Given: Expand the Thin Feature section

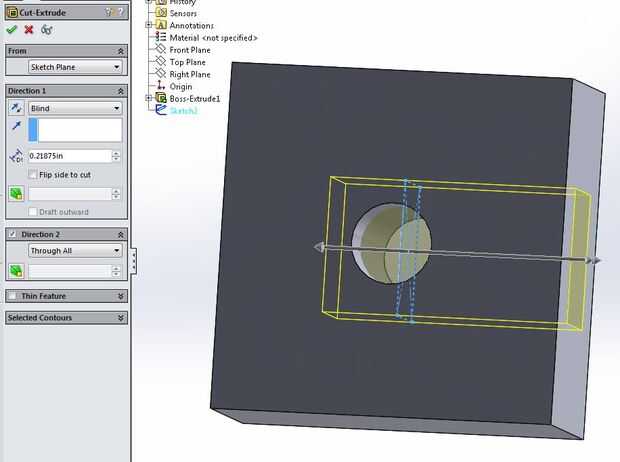Looking at the screenshot, I should [121, 296].
